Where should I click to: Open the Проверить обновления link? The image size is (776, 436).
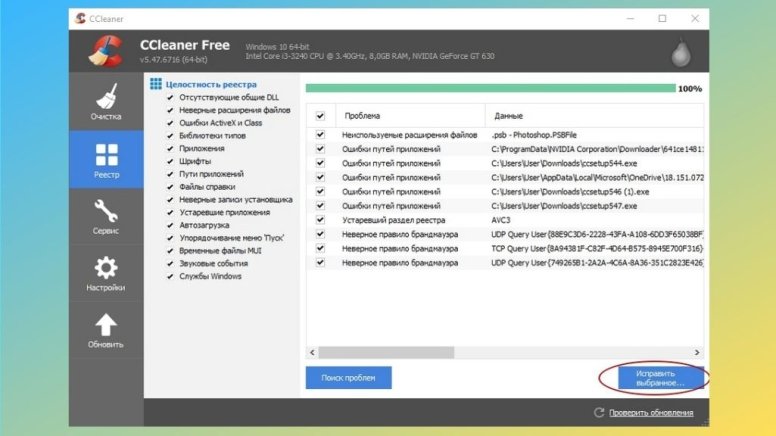[x=651, y=413]
